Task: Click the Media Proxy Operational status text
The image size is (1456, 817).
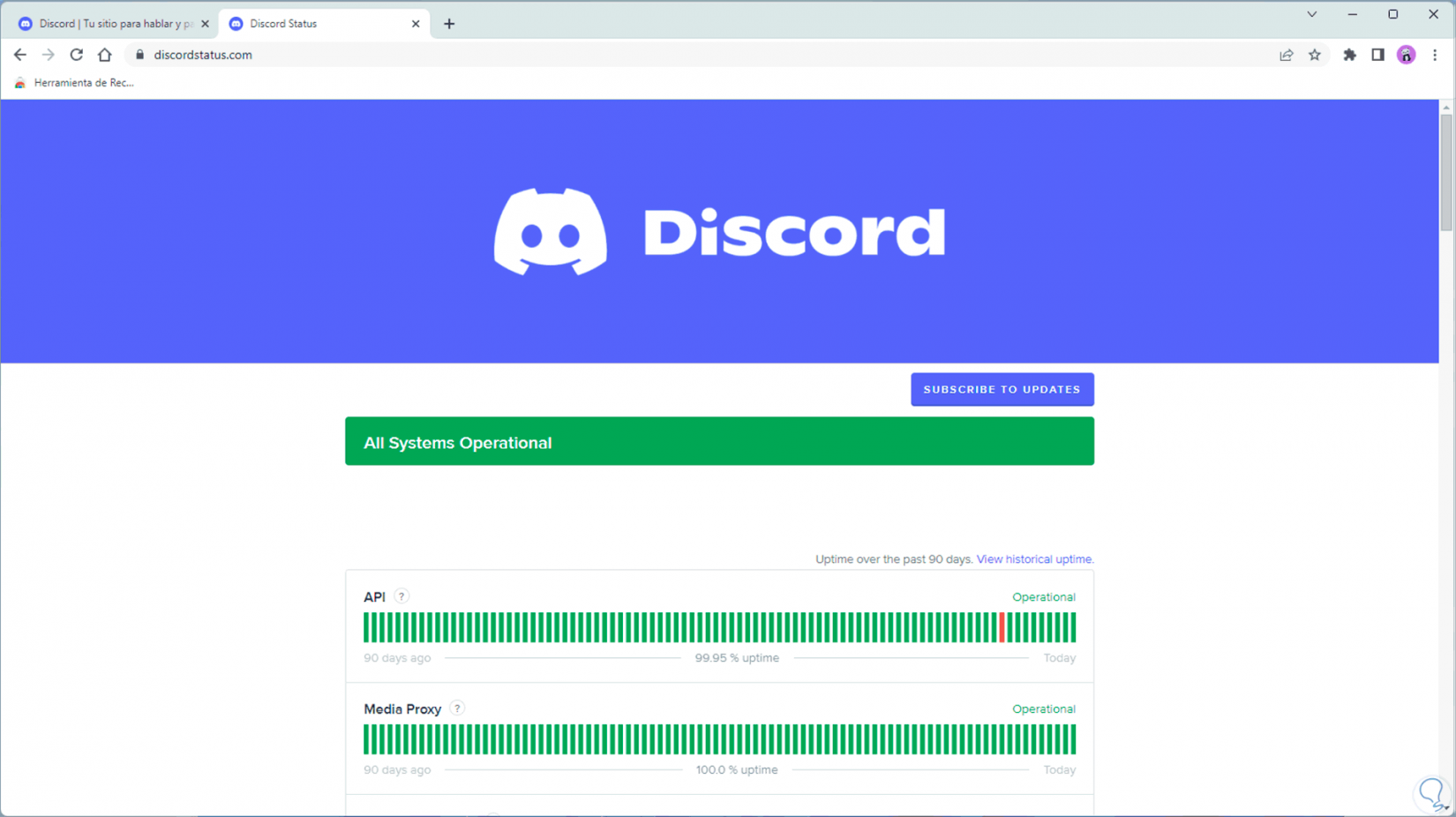Action: tap(1044, 709)
